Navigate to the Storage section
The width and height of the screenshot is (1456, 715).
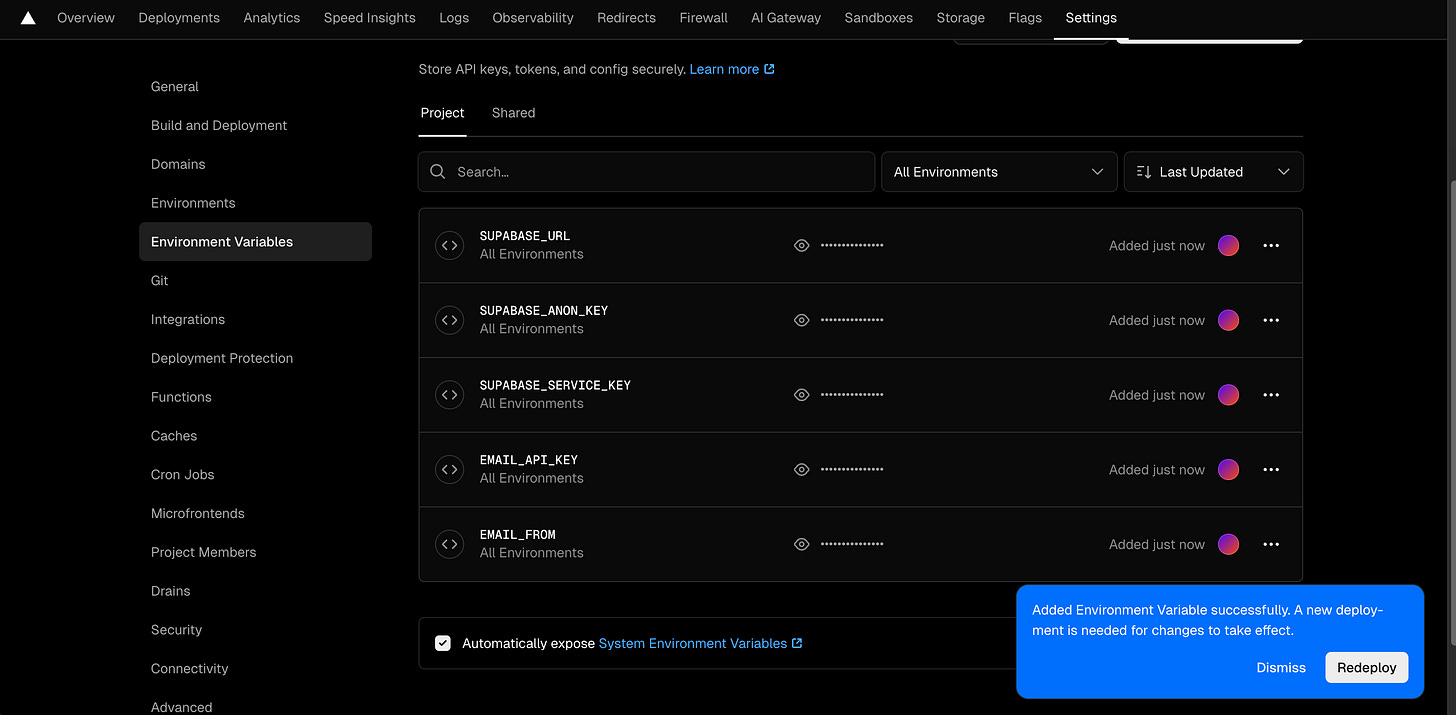pyautogui.click(x=960, y=17)
